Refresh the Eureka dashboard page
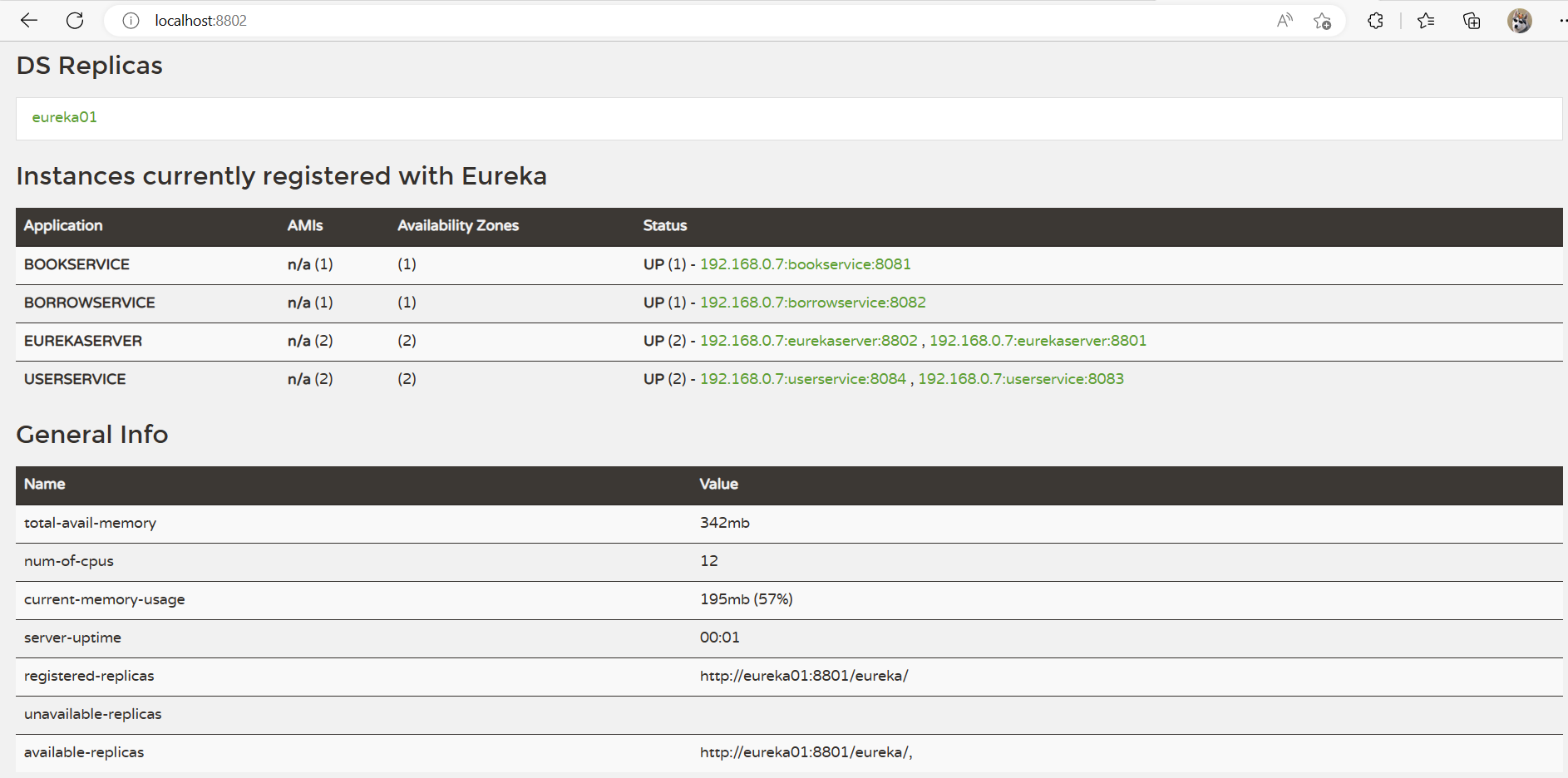1568x778 pixels. (x=75, y=21)
